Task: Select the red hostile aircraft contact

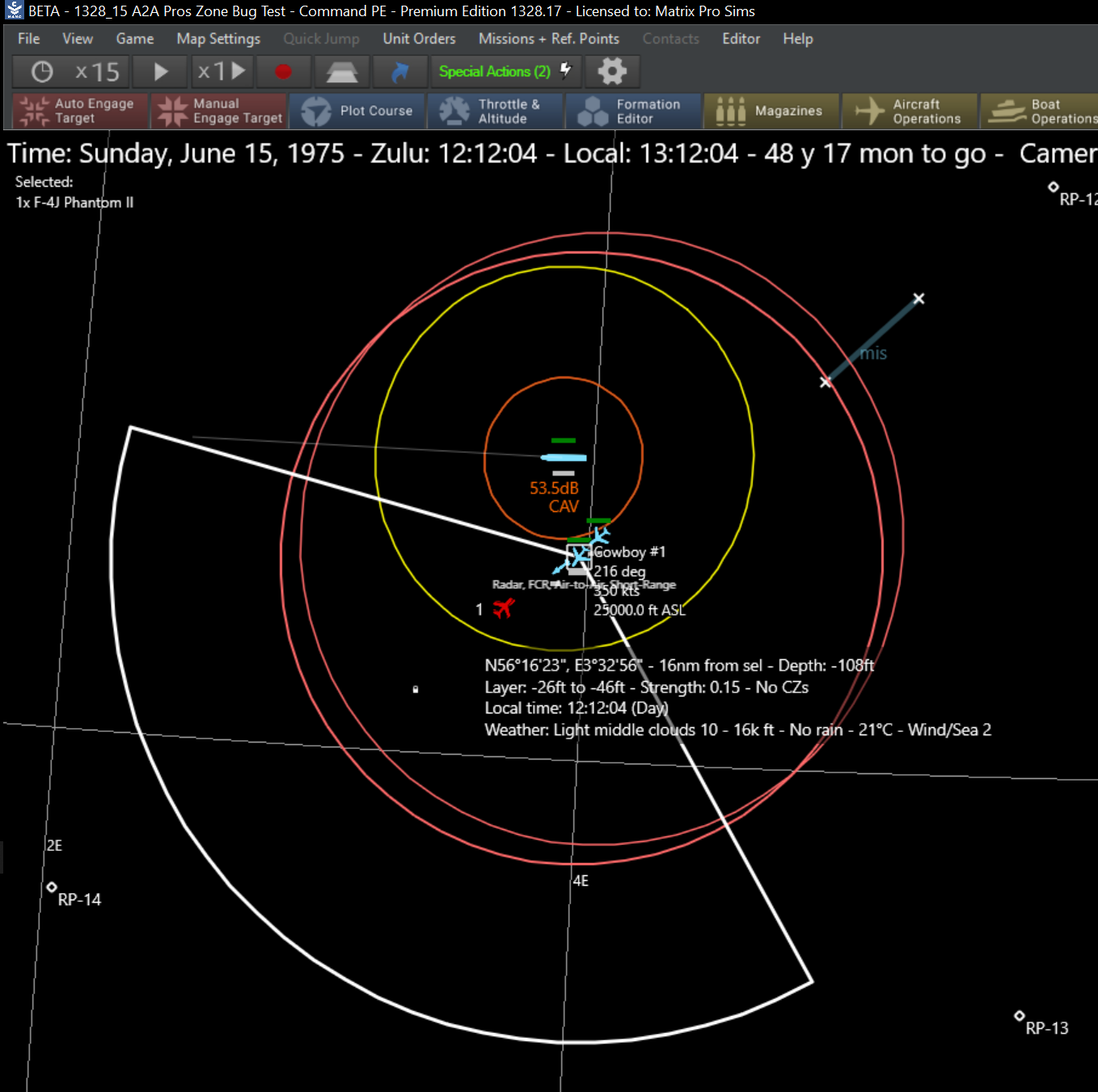Action: (x=503, y=608)
